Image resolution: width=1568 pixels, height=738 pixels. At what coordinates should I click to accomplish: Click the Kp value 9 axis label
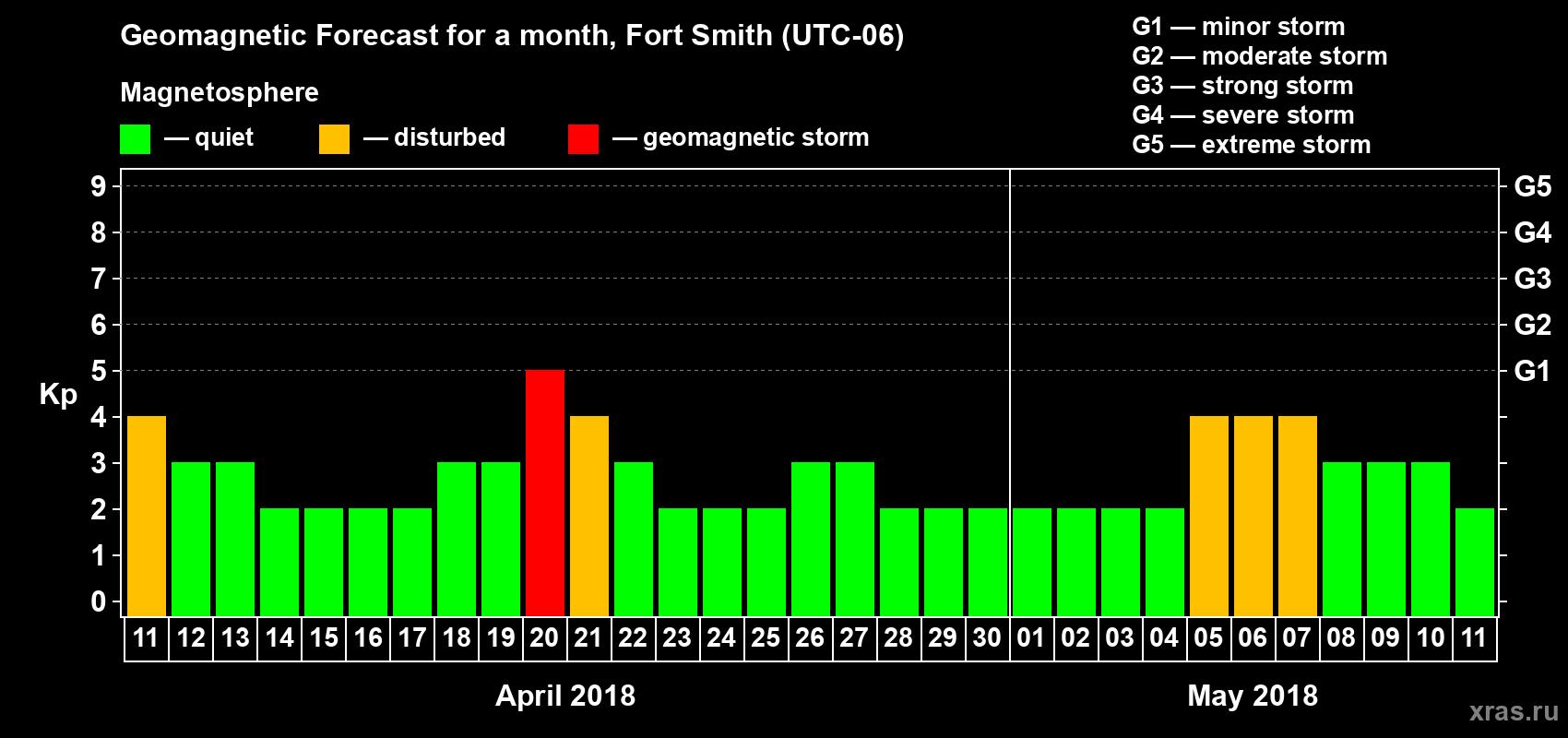(x=99, y=186)
